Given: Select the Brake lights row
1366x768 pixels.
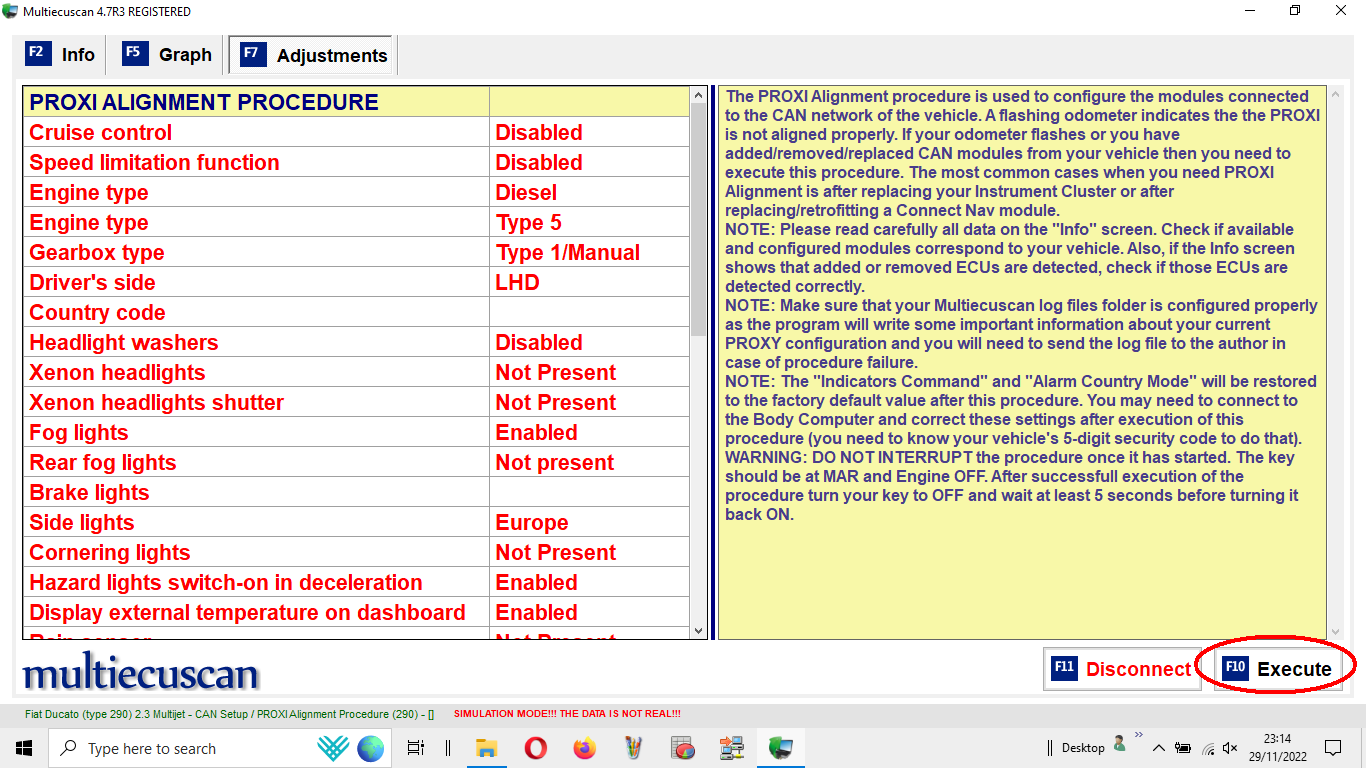Looking at the screenshot, I should tap(356, 492).
